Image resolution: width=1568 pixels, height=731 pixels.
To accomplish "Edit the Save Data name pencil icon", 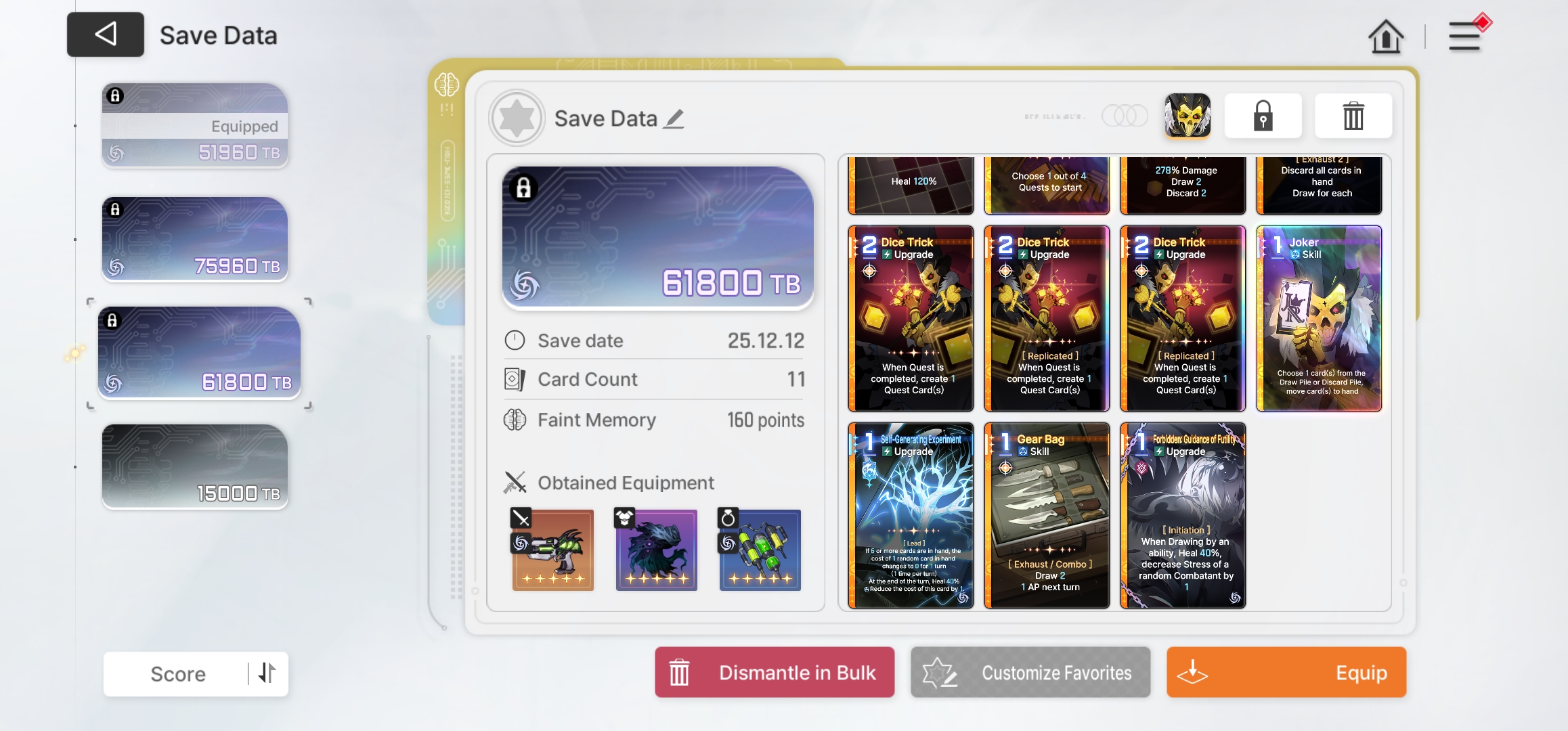I will pyautogui.click(x=673, y=119).
